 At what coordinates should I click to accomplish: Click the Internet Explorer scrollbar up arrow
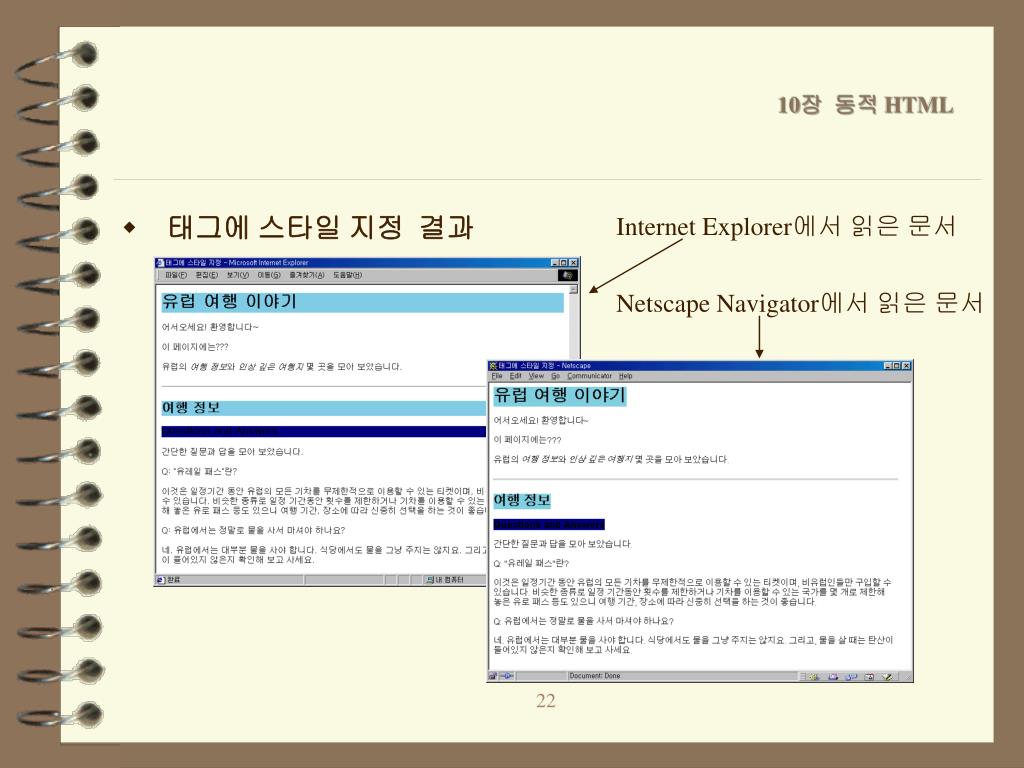pyautogui.click(x=573, y=289)
